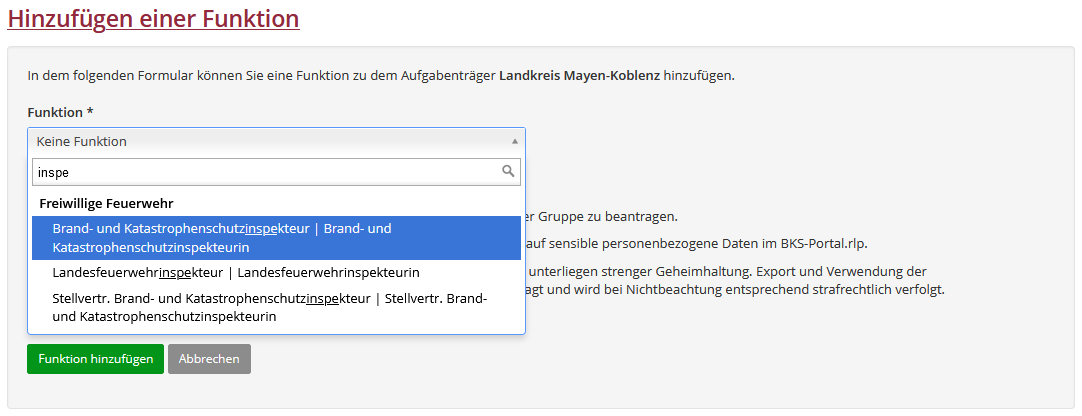1082x416 pixels.
Task: Click the magnifier icon in the search box
Action: (x=508, y=171)
